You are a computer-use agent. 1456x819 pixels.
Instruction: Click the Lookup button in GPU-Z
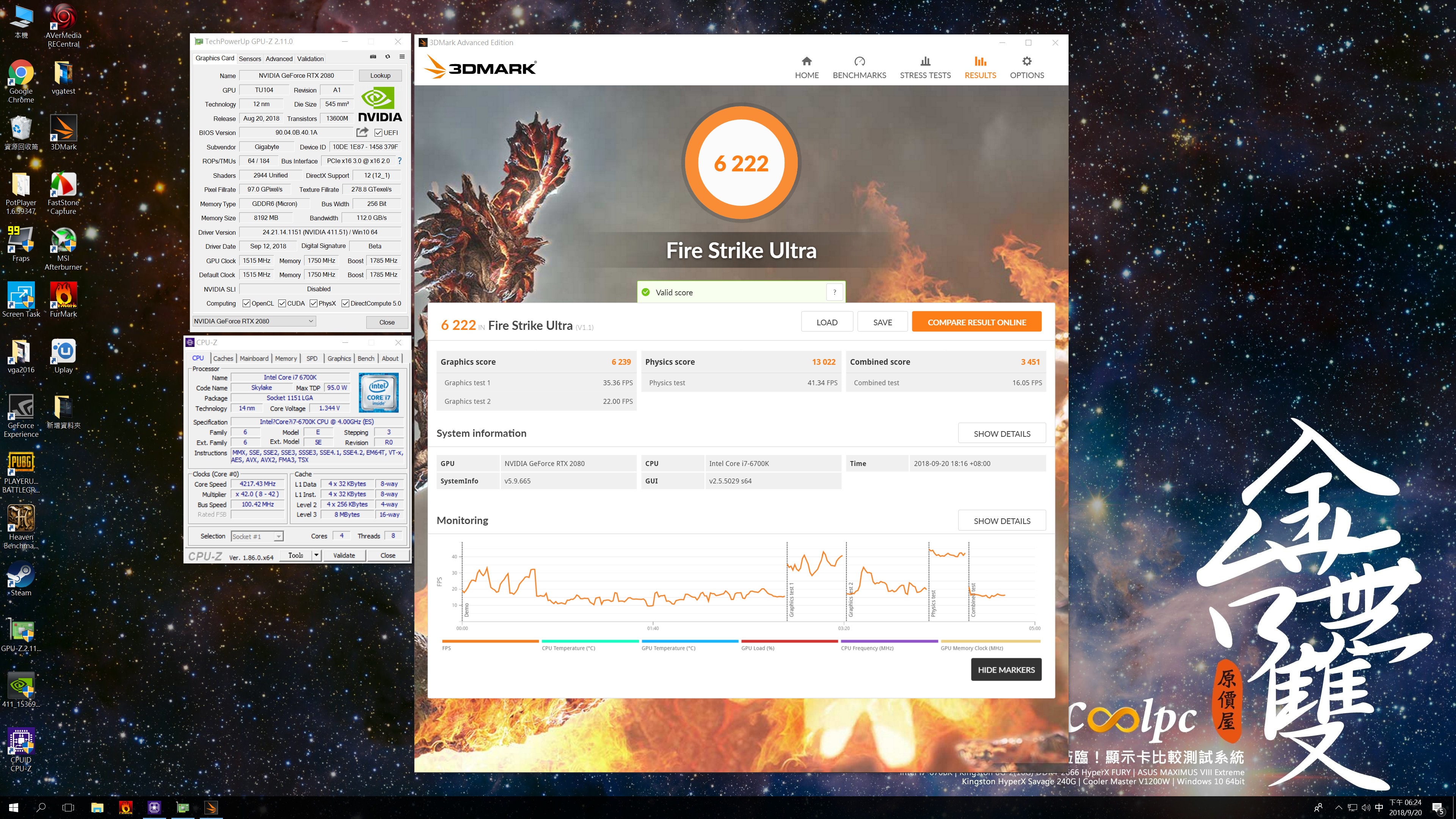click(x=380, y=75)
